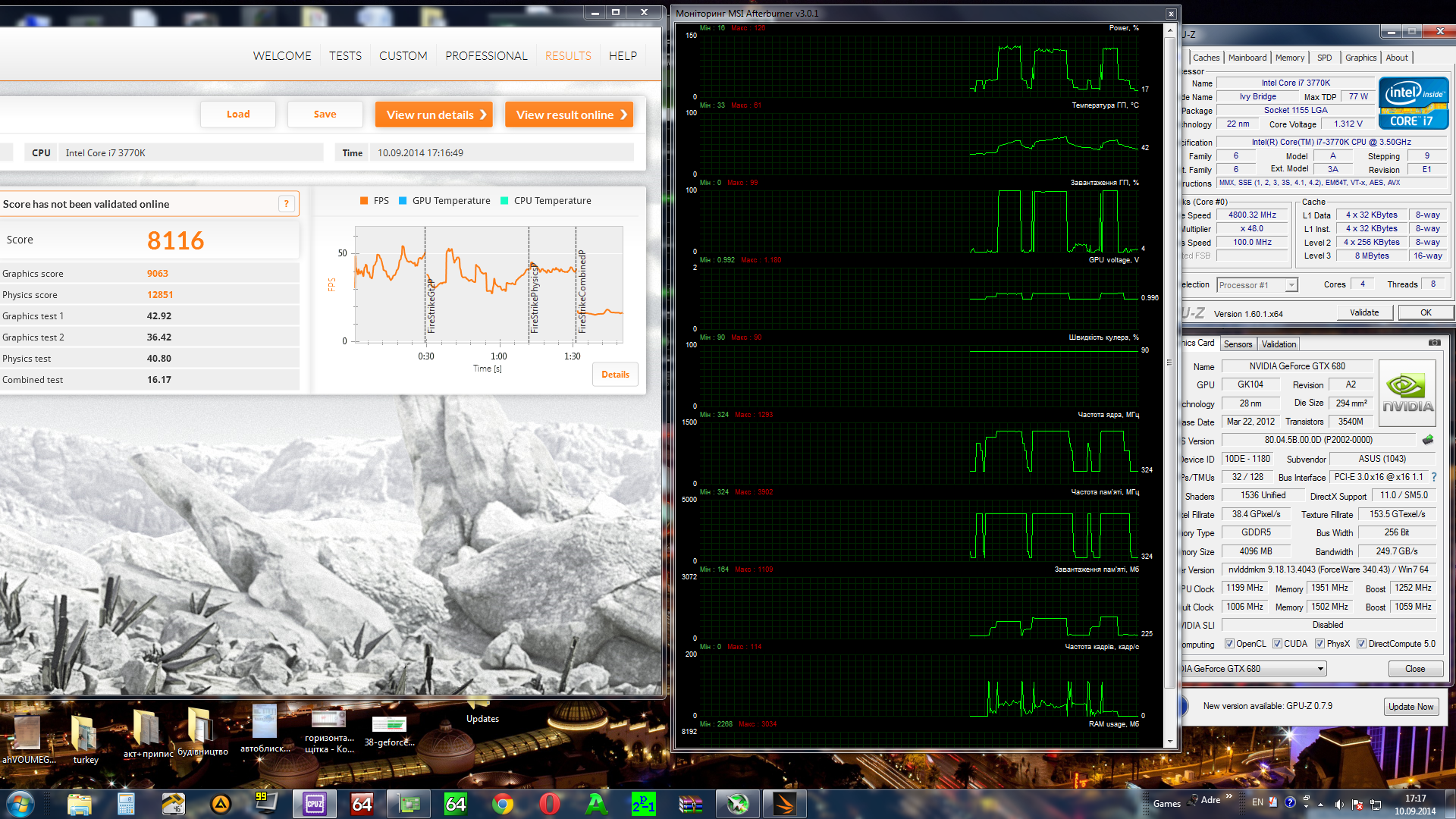1456x819 pixels.
Task: Open the Processor #1 selection dropdown
Action: [x=1291, y=285]
